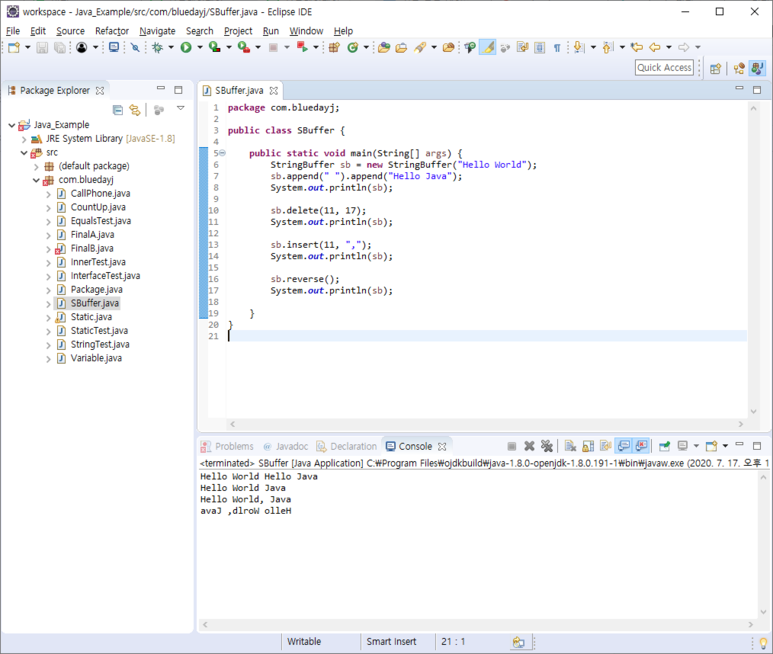
Task: Open the Source menu
Action: (70, 31)
